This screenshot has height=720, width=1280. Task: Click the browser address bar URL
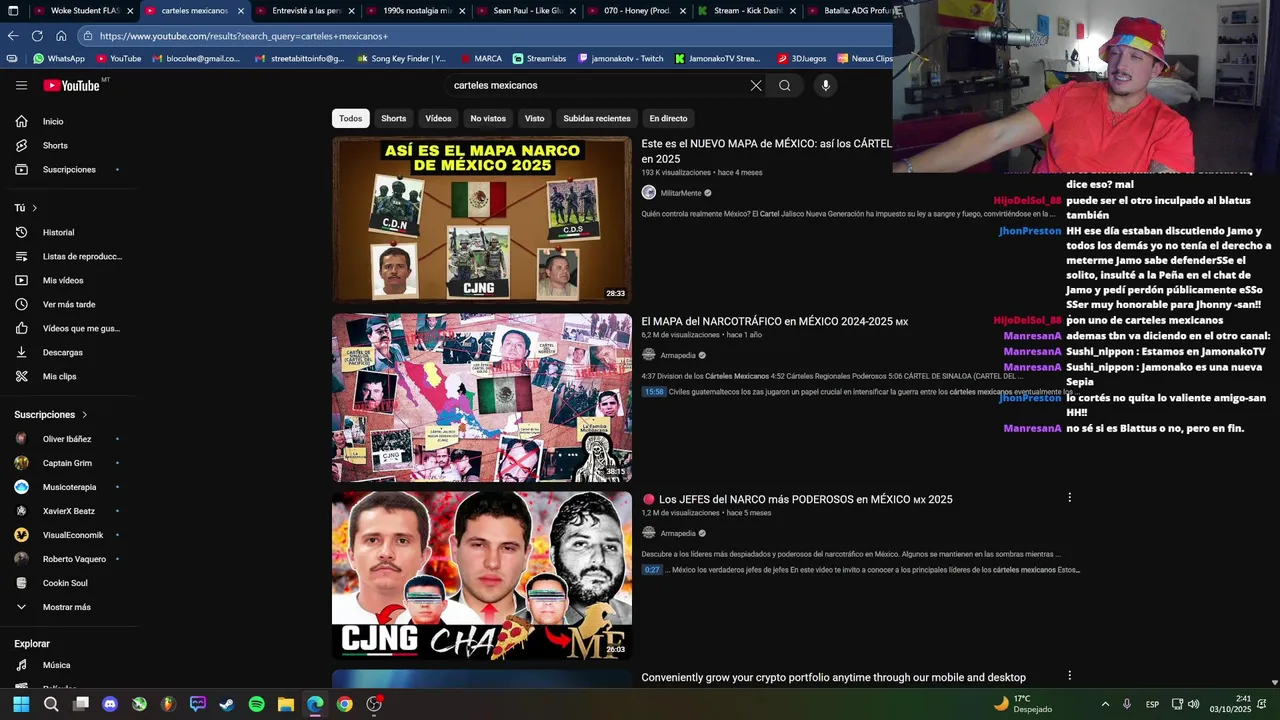point(244,36)
